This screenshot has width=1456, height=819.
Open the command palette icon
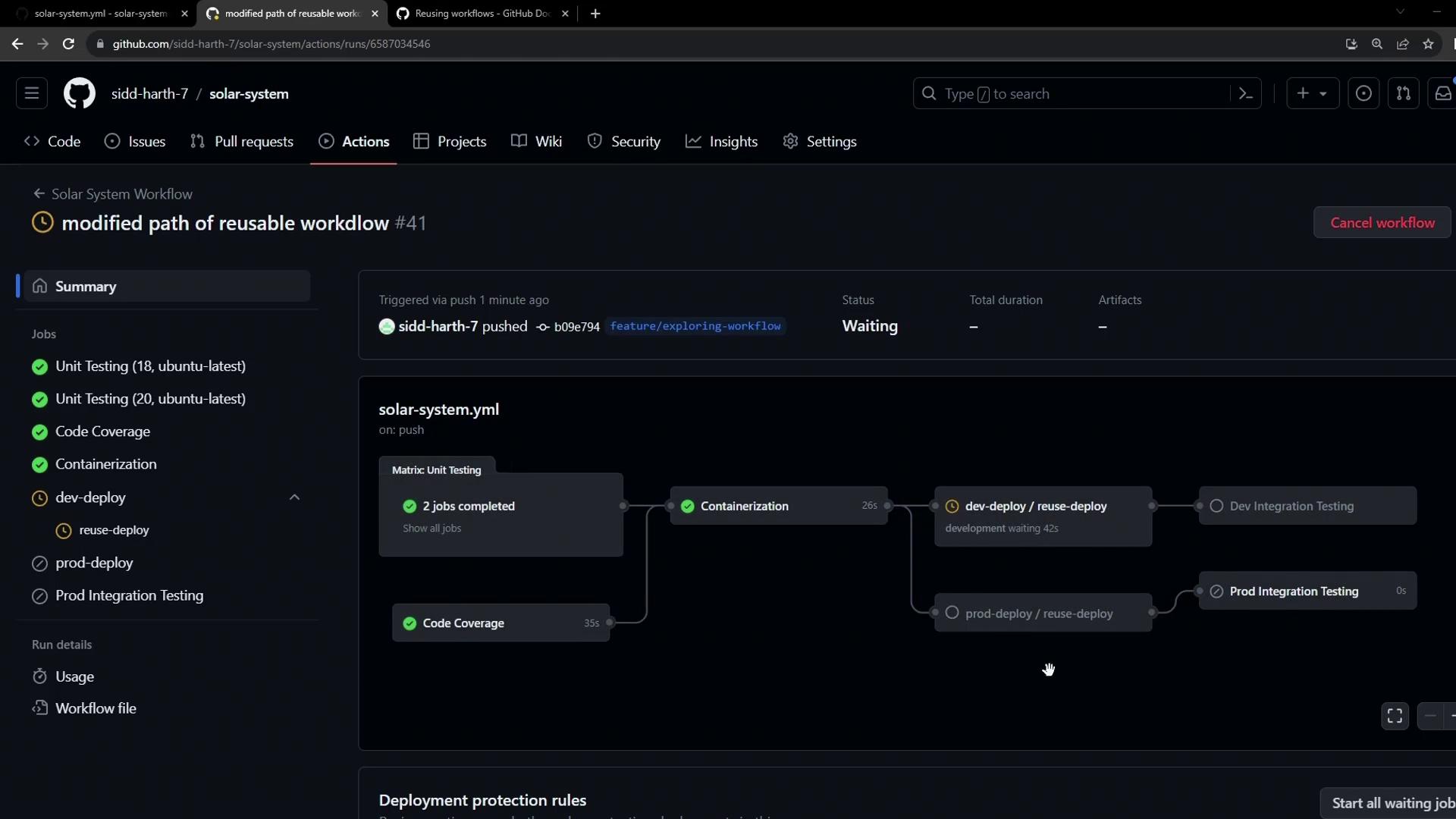tap(1245, 94)
